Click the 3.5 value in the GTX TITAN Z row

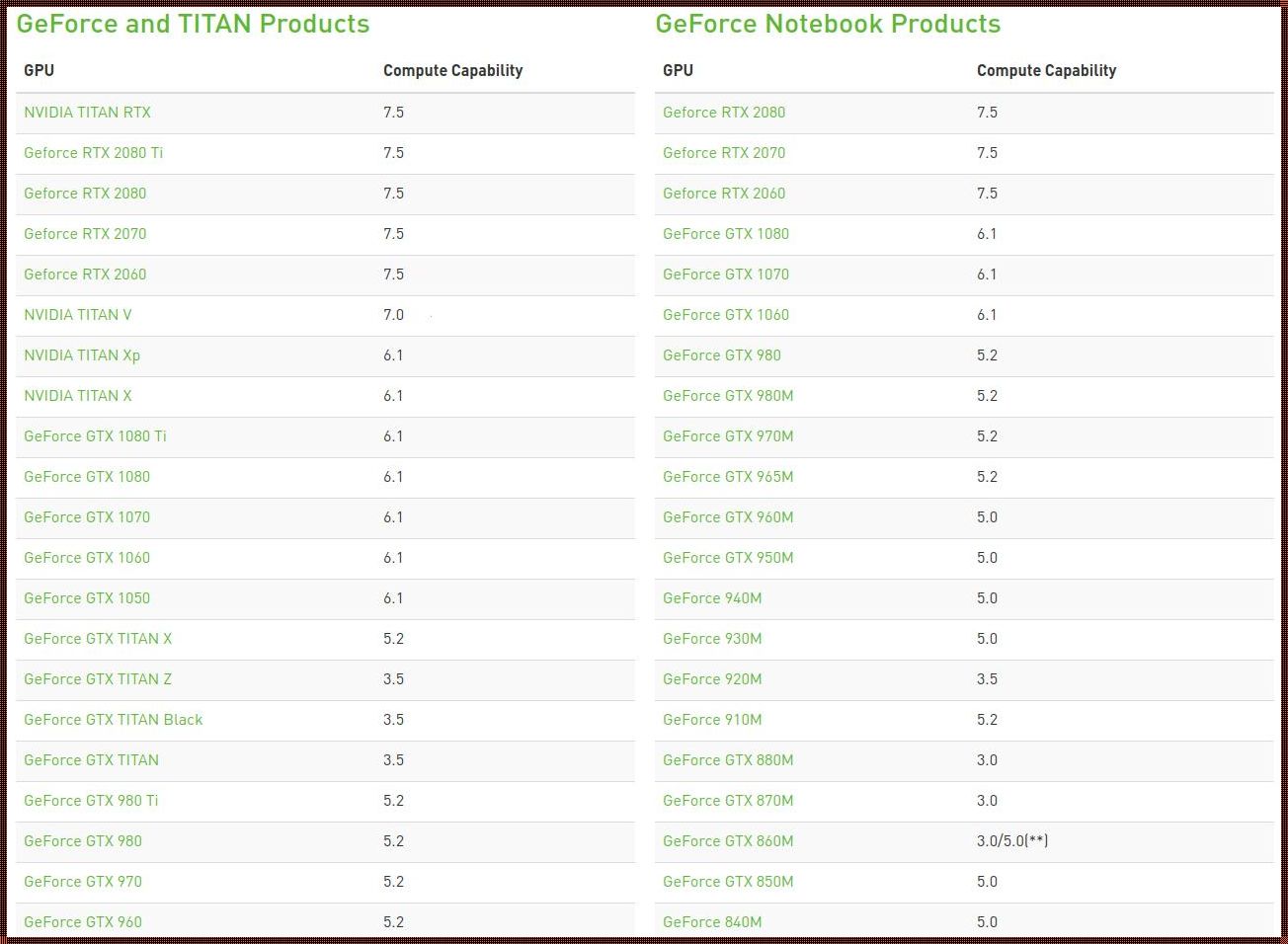[393, 679]
